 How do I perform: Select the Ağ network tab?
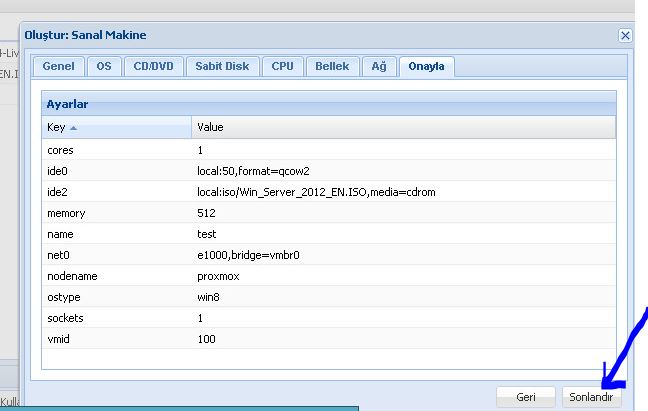[x=378, y=67]
